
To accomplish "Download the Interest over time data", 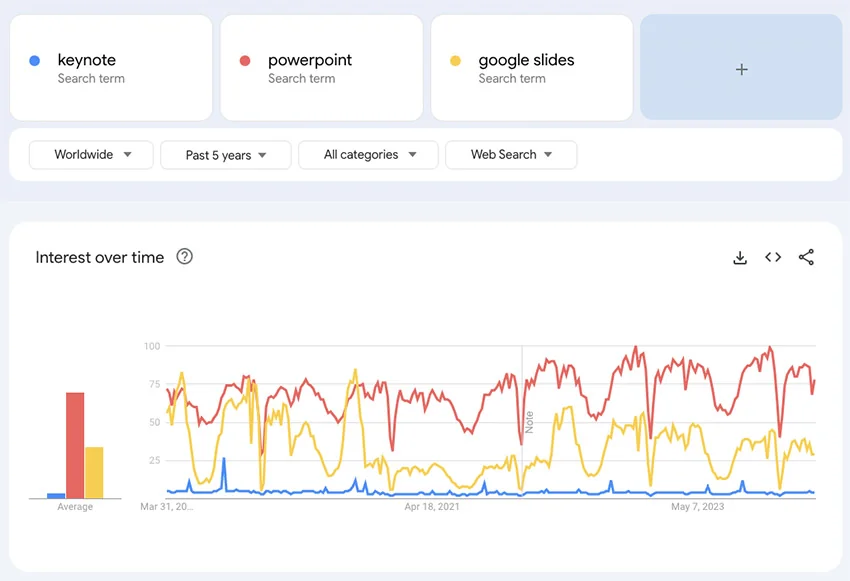I will (x=740, y=257).
